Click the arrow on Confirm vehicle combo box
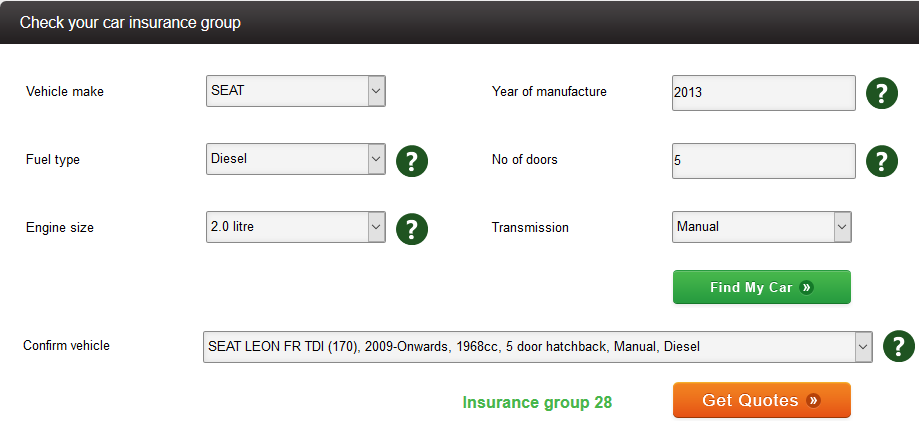 (x=863, y=347)
